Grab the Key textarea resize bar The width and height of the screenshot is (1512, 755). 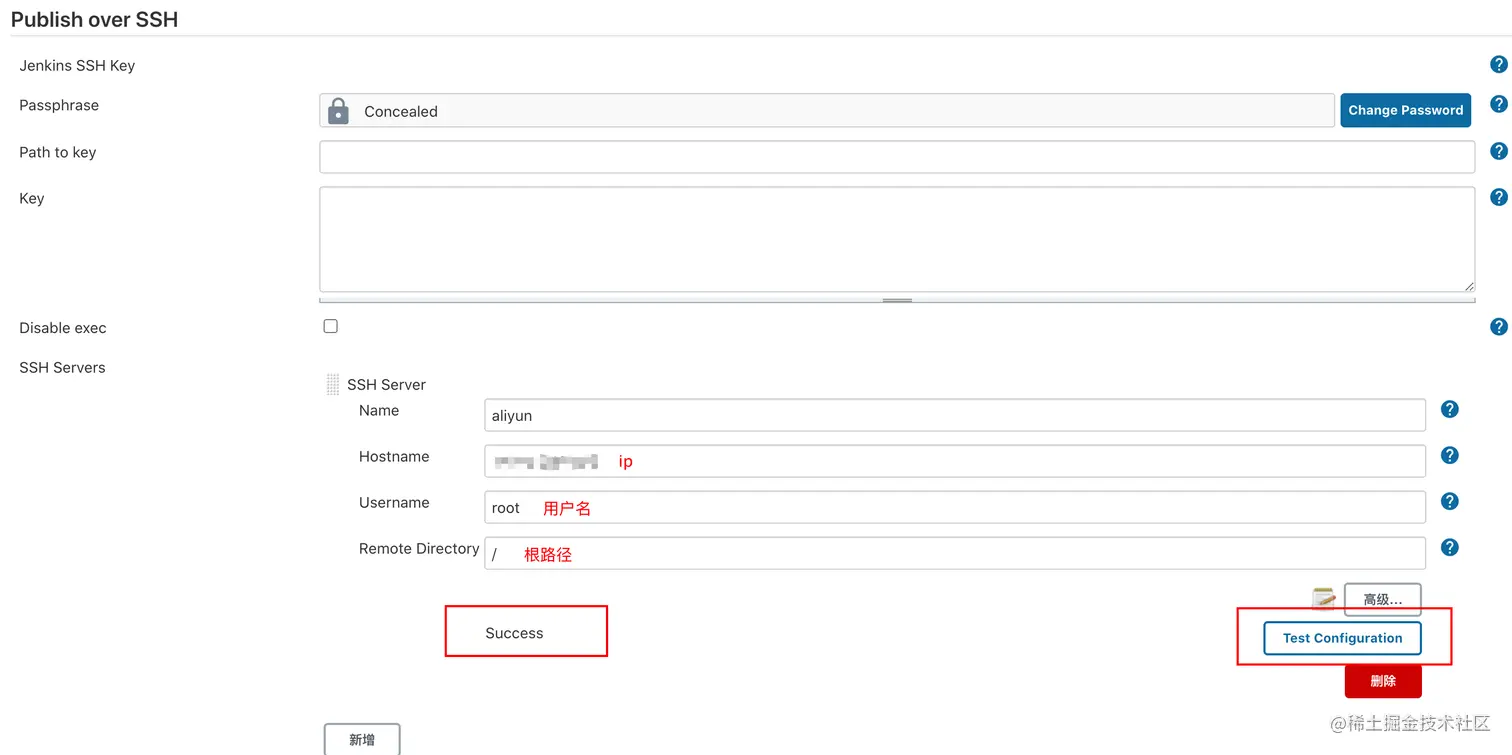pyautogui.click(x=897, y=300)
